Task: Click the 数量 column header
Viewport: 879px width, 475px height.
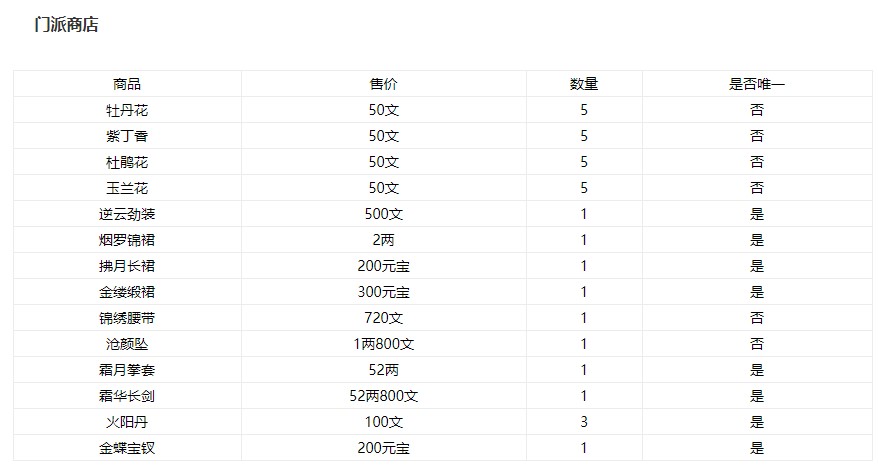Action: tap(583, 84)
